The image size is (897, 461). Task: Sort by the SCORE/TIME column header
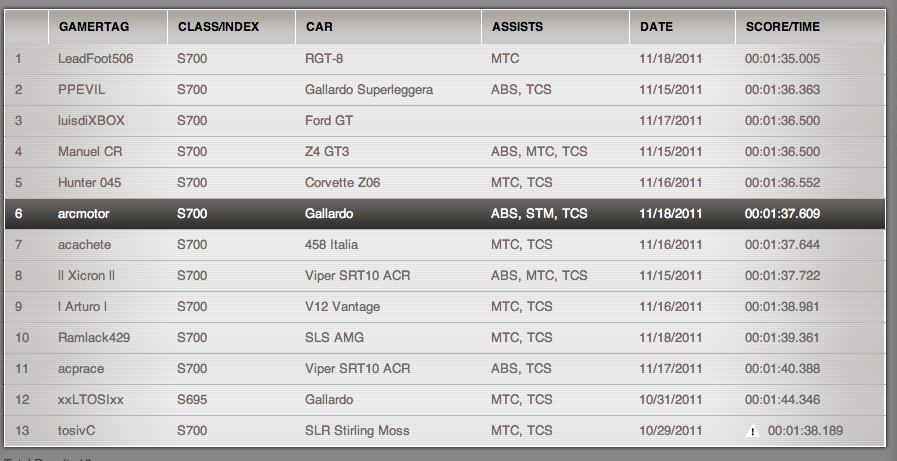pos(783,27)
